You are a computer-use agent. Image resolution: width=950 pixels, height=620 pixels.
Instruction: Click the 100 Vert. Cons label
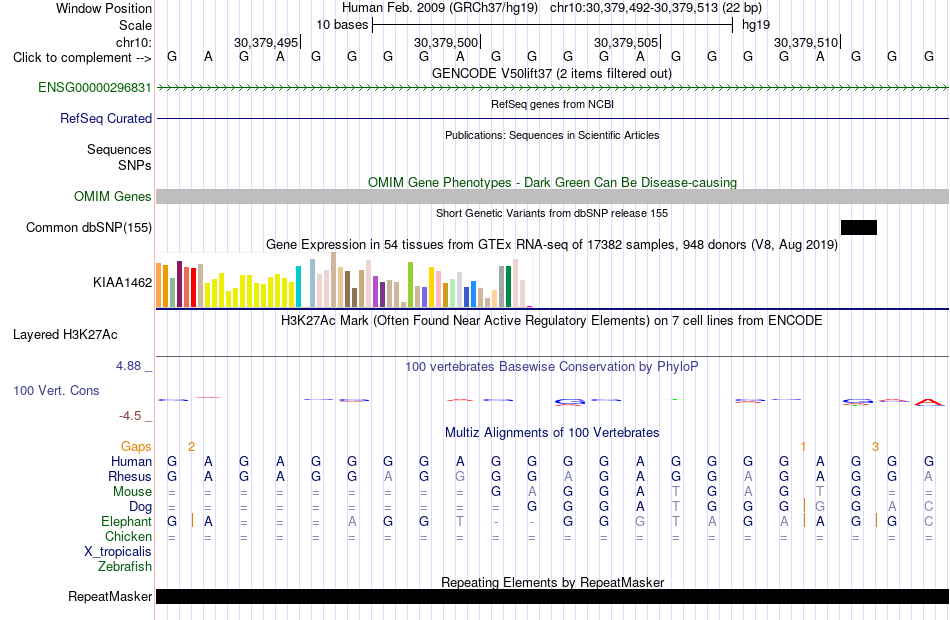coord(56,390)
